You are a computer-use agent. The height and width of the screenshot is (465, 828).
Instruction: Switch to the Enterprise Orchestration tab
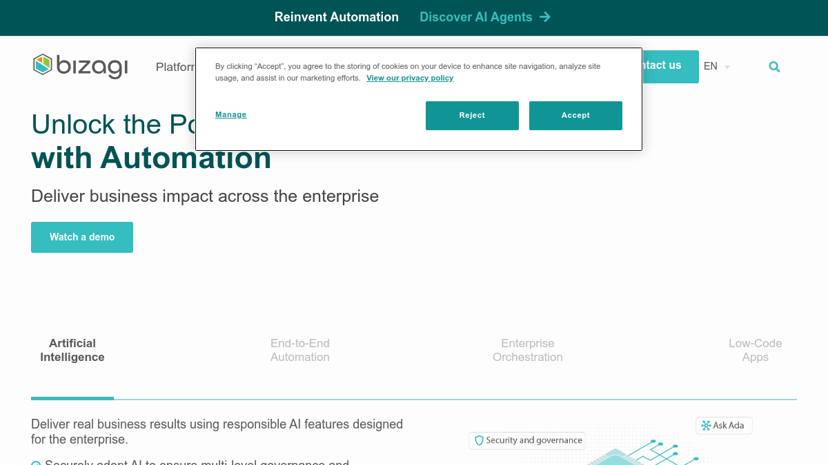pyautogui.click(x=528, y=350)
